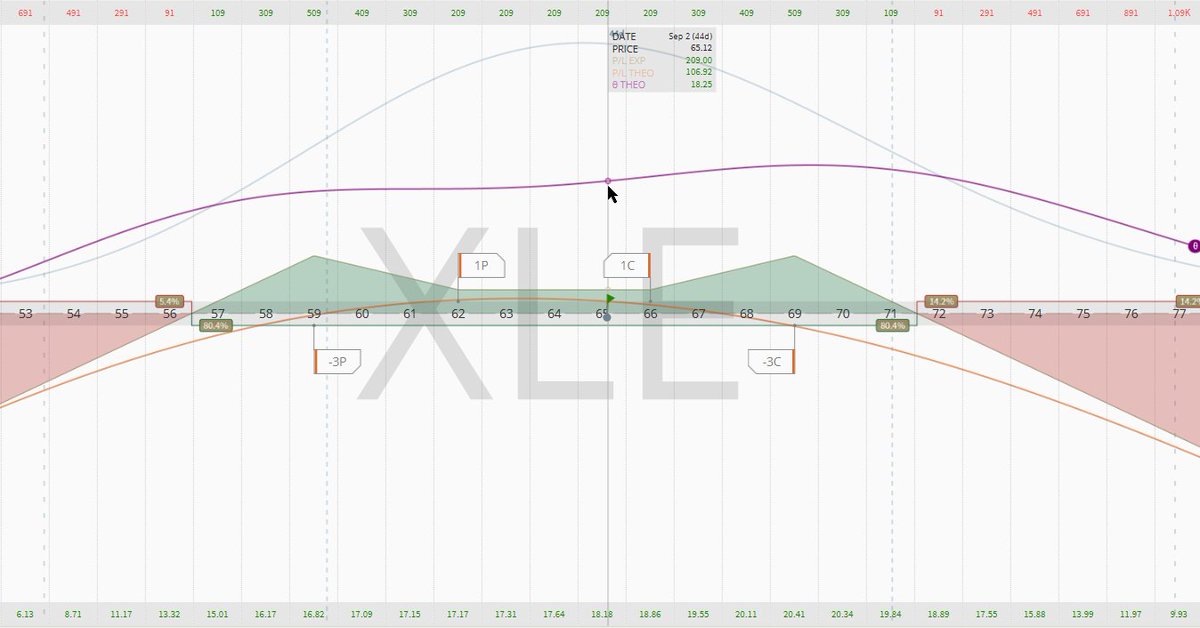Click price 63 on the axis
This screenshot has width=1200, height=628.
[506, 314]
